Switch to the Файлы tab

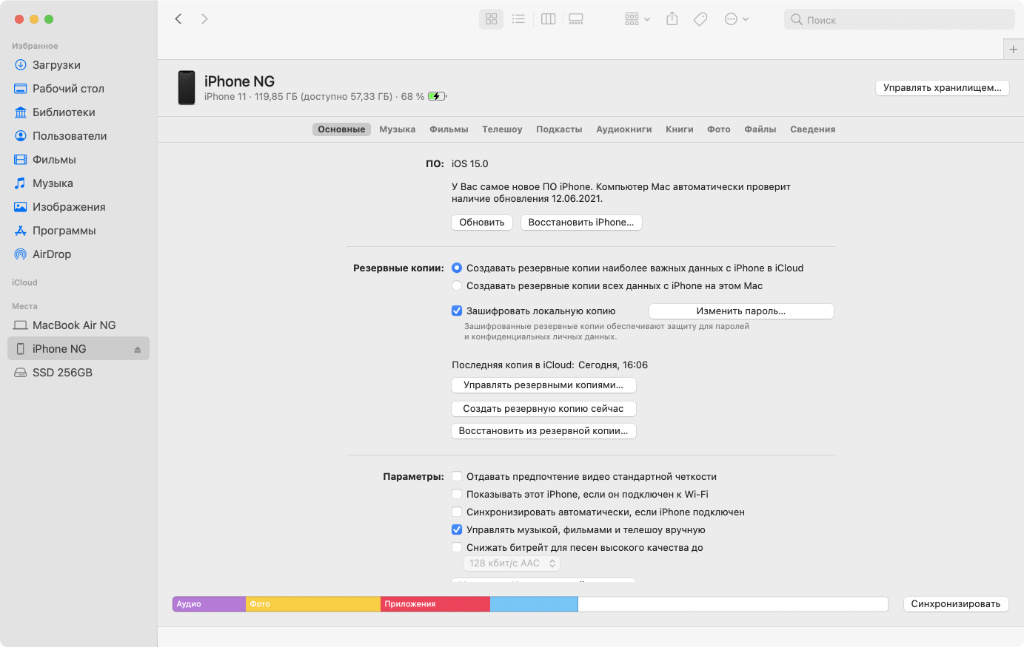(x=760, y=129)
